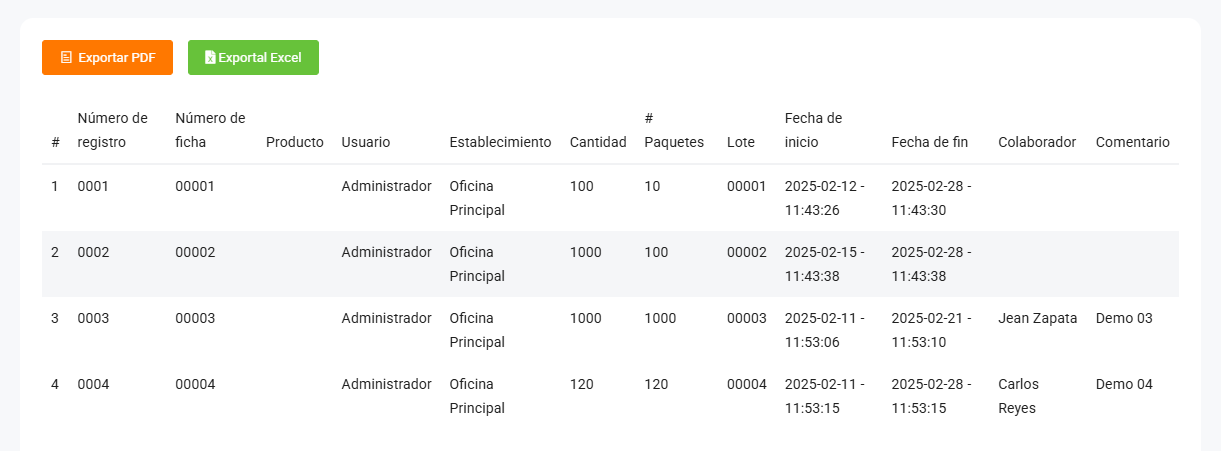Click the Fecha de inicio column header
1221x451 pixels.
[x=813, y=130]
